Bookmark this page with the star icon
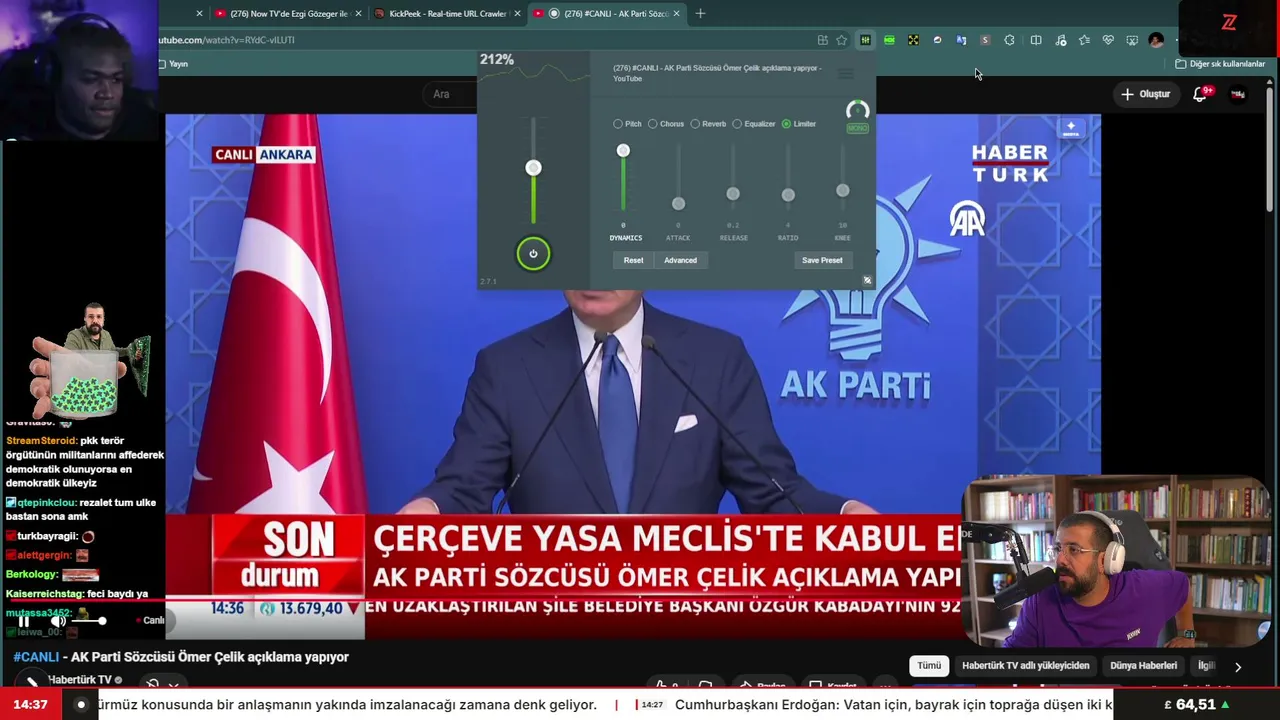Image resolution: width=1280 pixels, height=720 pixels. point(842,40)
